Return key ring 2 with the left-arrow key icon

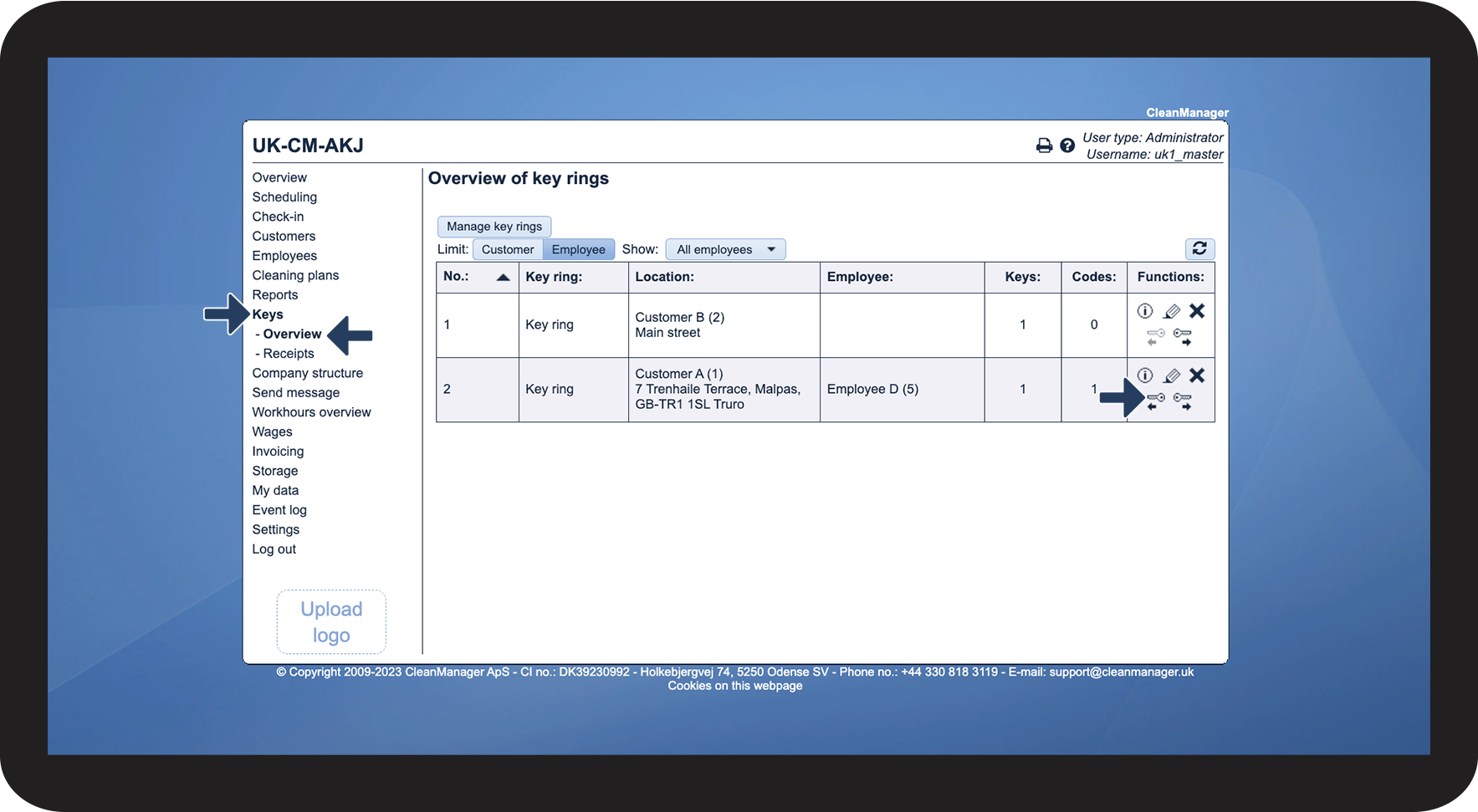[x=1155, y=401]
